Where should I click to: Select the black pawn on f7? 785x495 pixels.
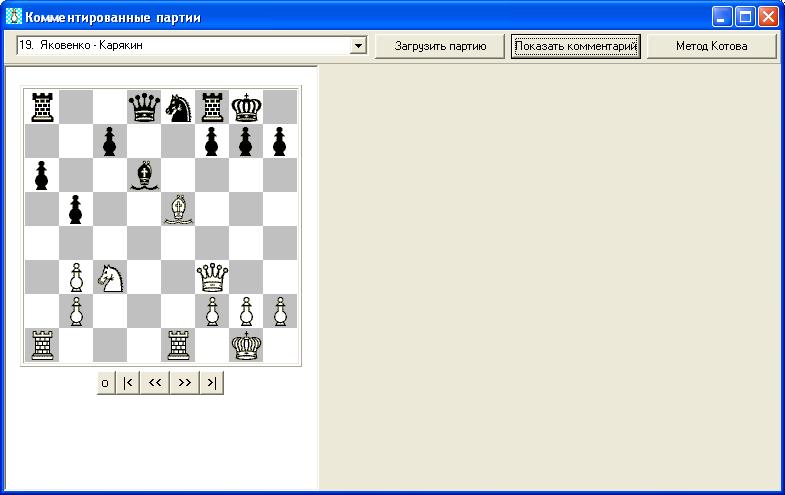click(212, 141)
